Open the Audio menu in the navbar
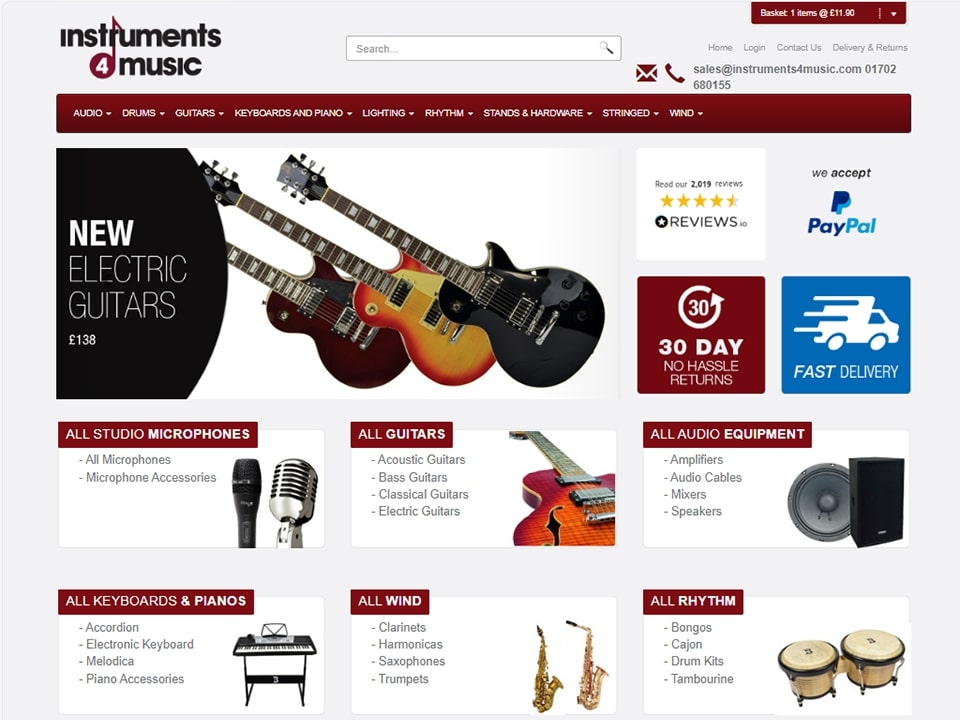The image size is (960, 720). (x=92, y=113)
